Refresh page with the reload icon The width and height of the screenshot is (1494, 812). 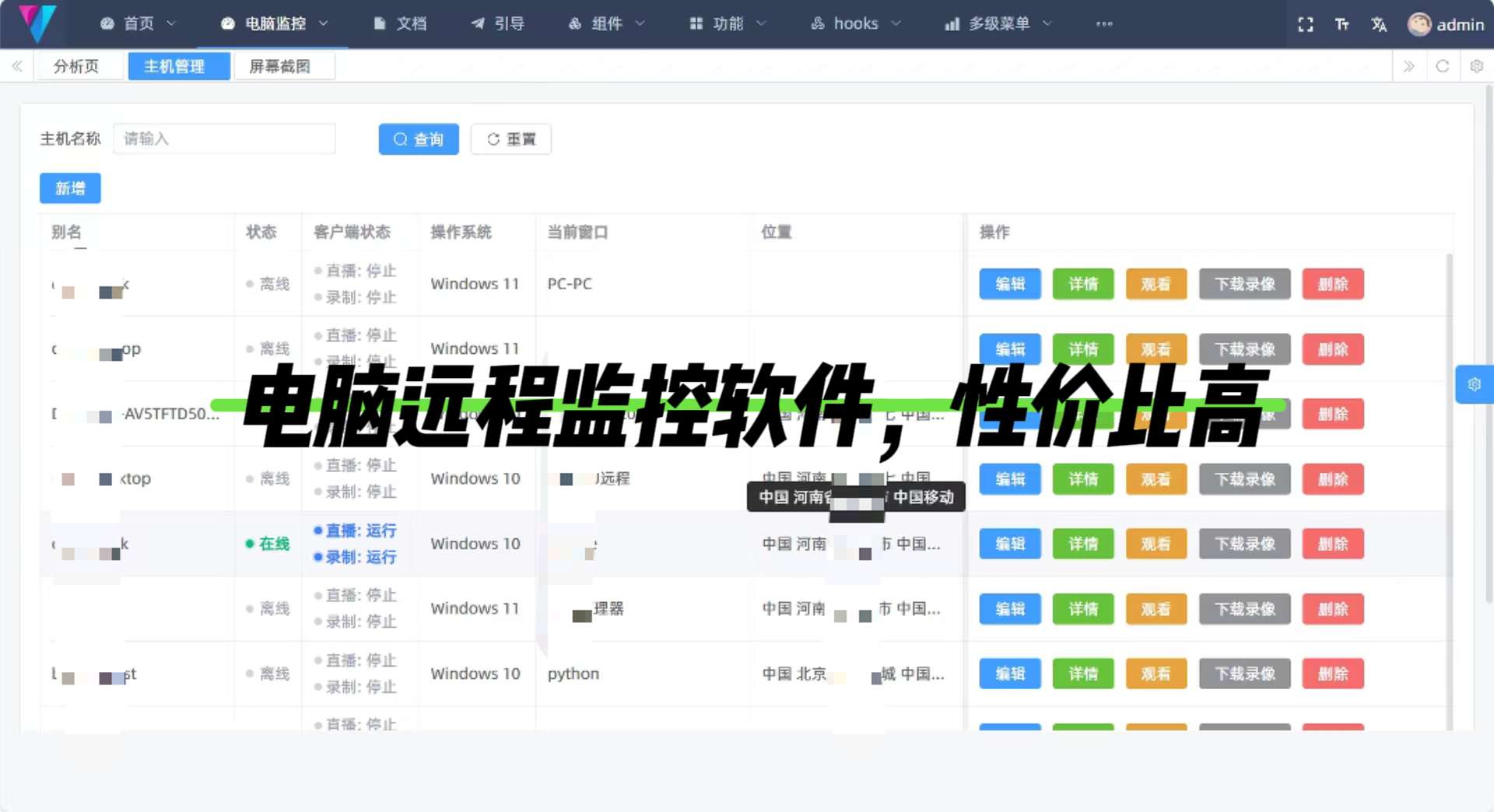(1443, 66)
